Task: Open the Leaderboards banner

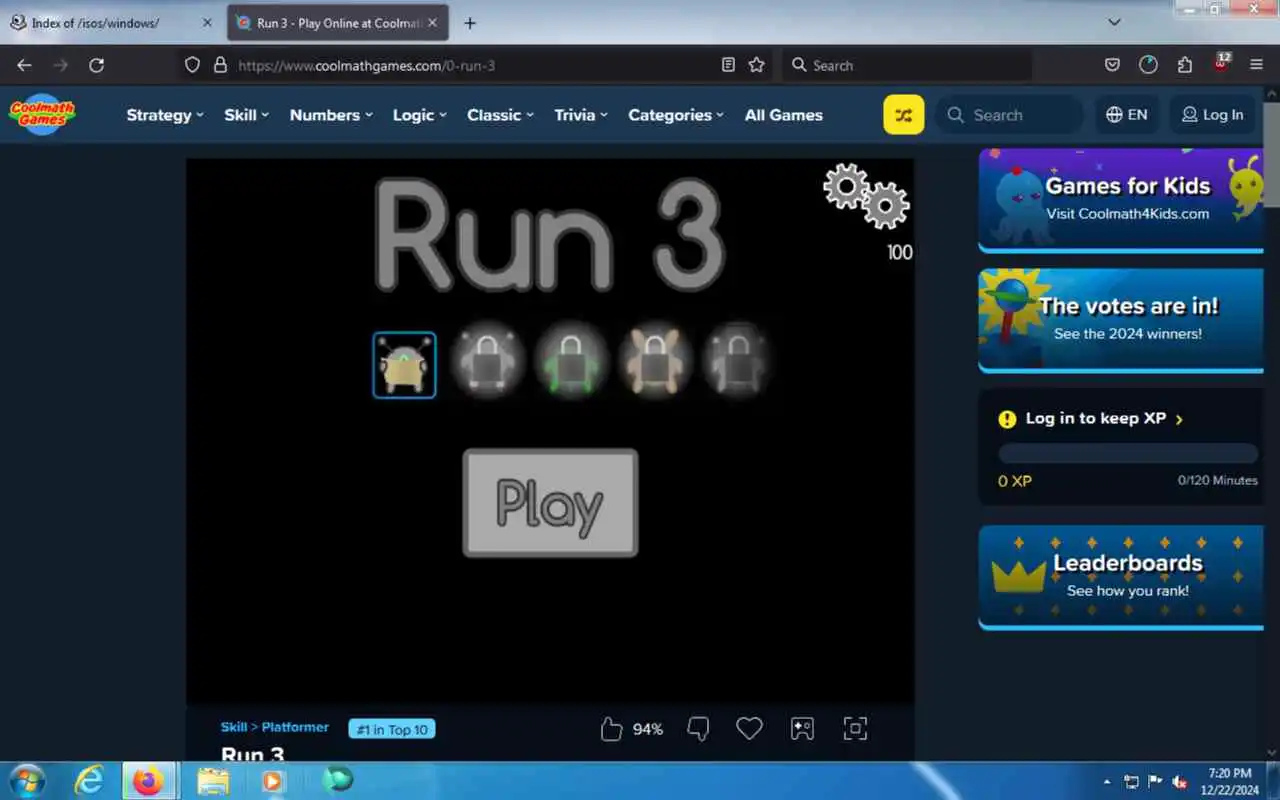Action: (x=1121, y=577)
